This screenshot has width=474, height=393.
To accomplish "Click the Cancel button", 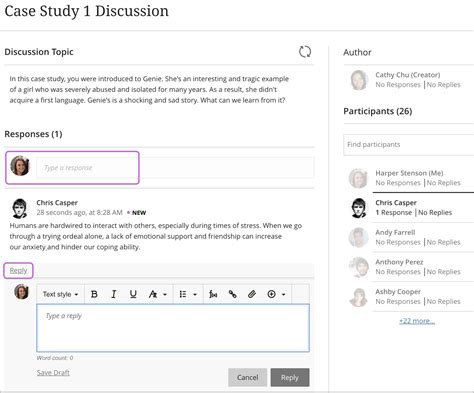I will (x=247, y=377).
